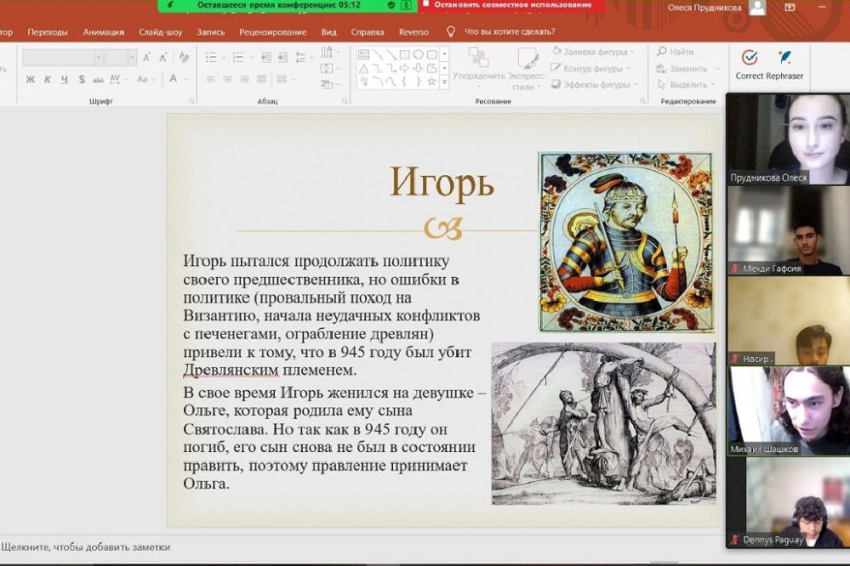Open the Запись tab
The image size is (850, 566).
211,32
